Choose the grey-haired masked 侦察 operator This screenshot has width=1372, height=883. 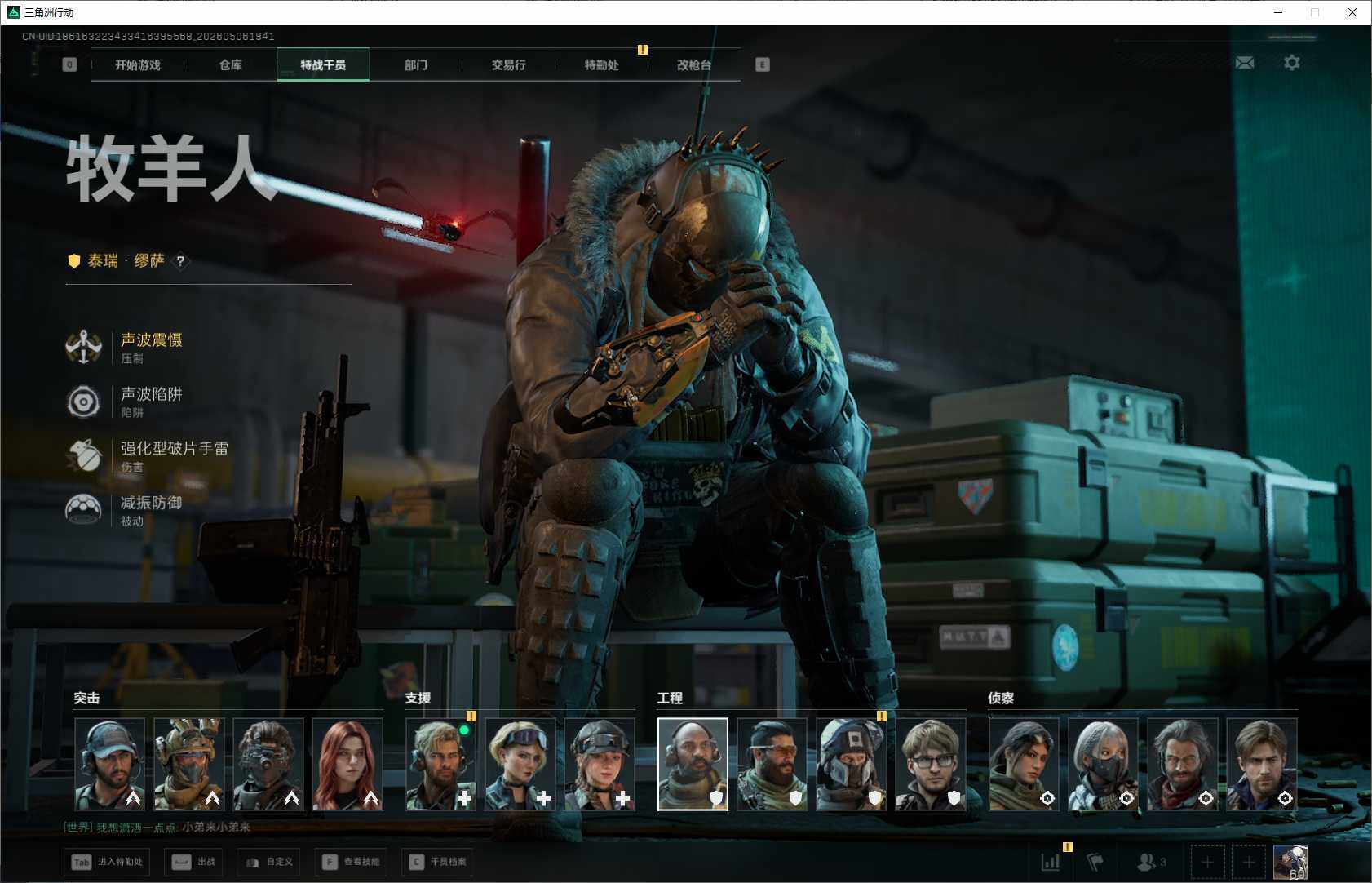point(1104,764)
